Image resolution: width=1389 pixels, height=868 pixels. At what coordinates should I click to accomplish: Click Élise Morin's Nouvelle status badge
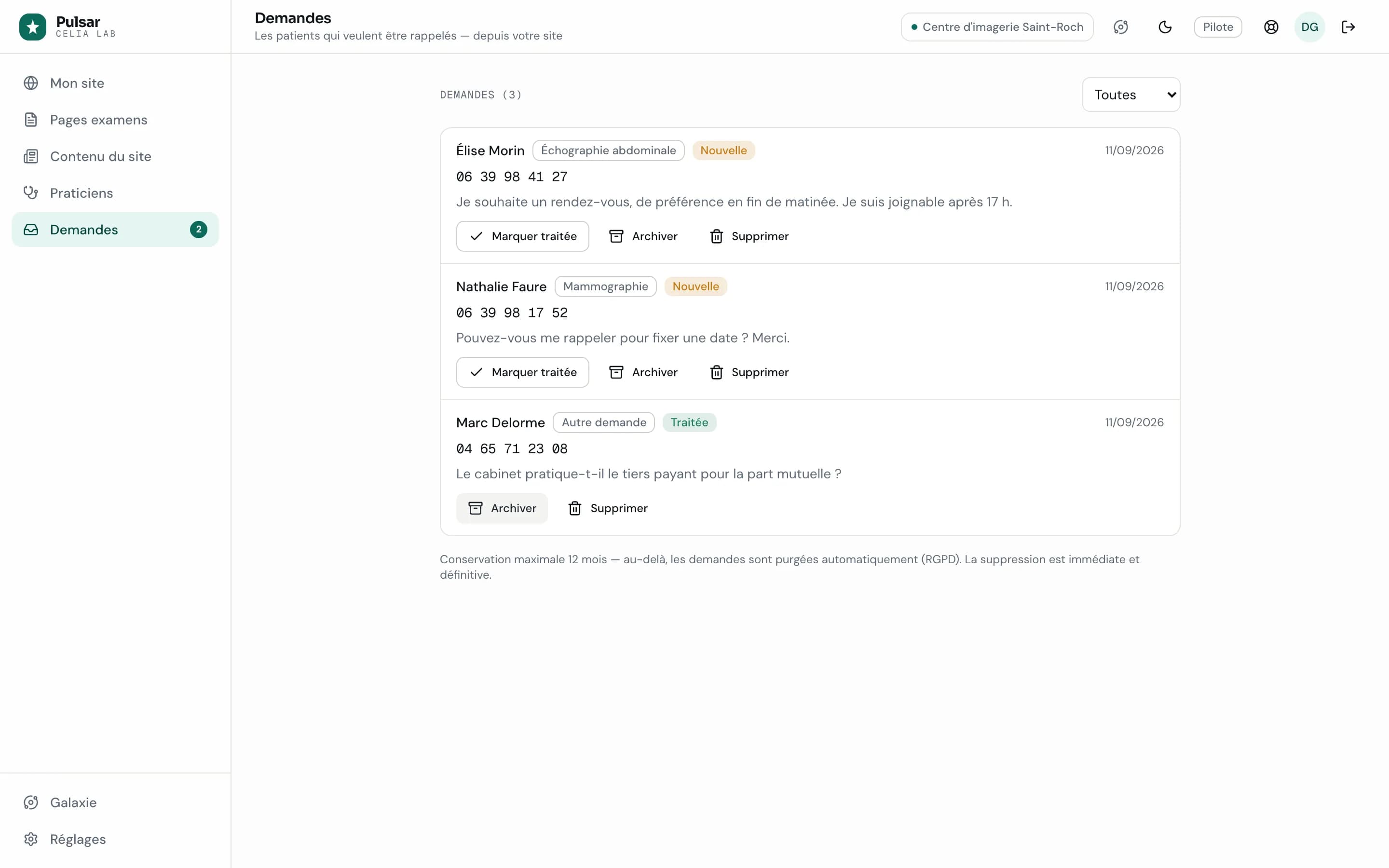coord(723,150)
